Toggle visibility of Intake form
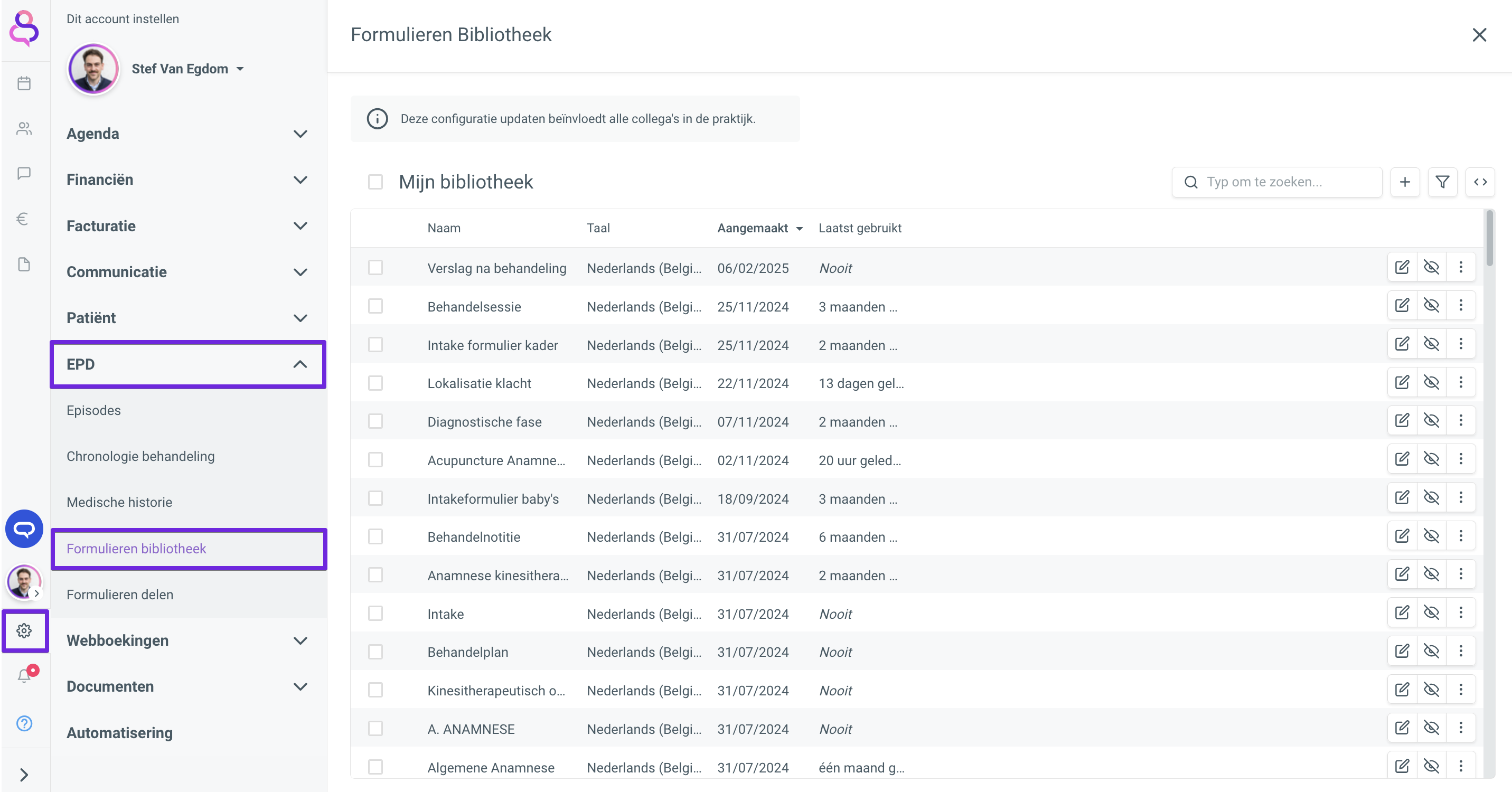This screenshot has width=1512, height=792. pyautogui.click(x=1432, y=613)
